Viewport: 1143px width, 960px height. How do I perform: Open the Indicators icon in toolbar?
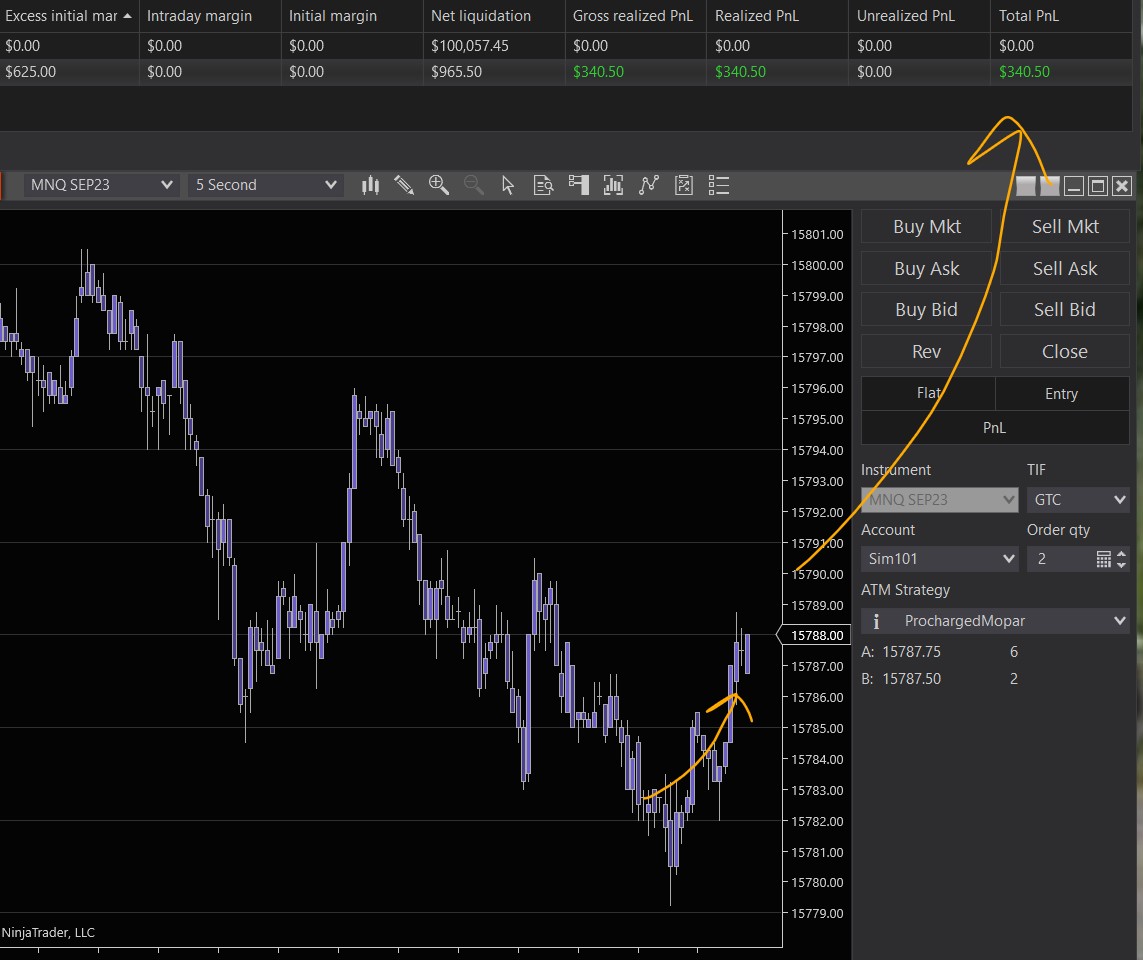(x=649, y=185)
